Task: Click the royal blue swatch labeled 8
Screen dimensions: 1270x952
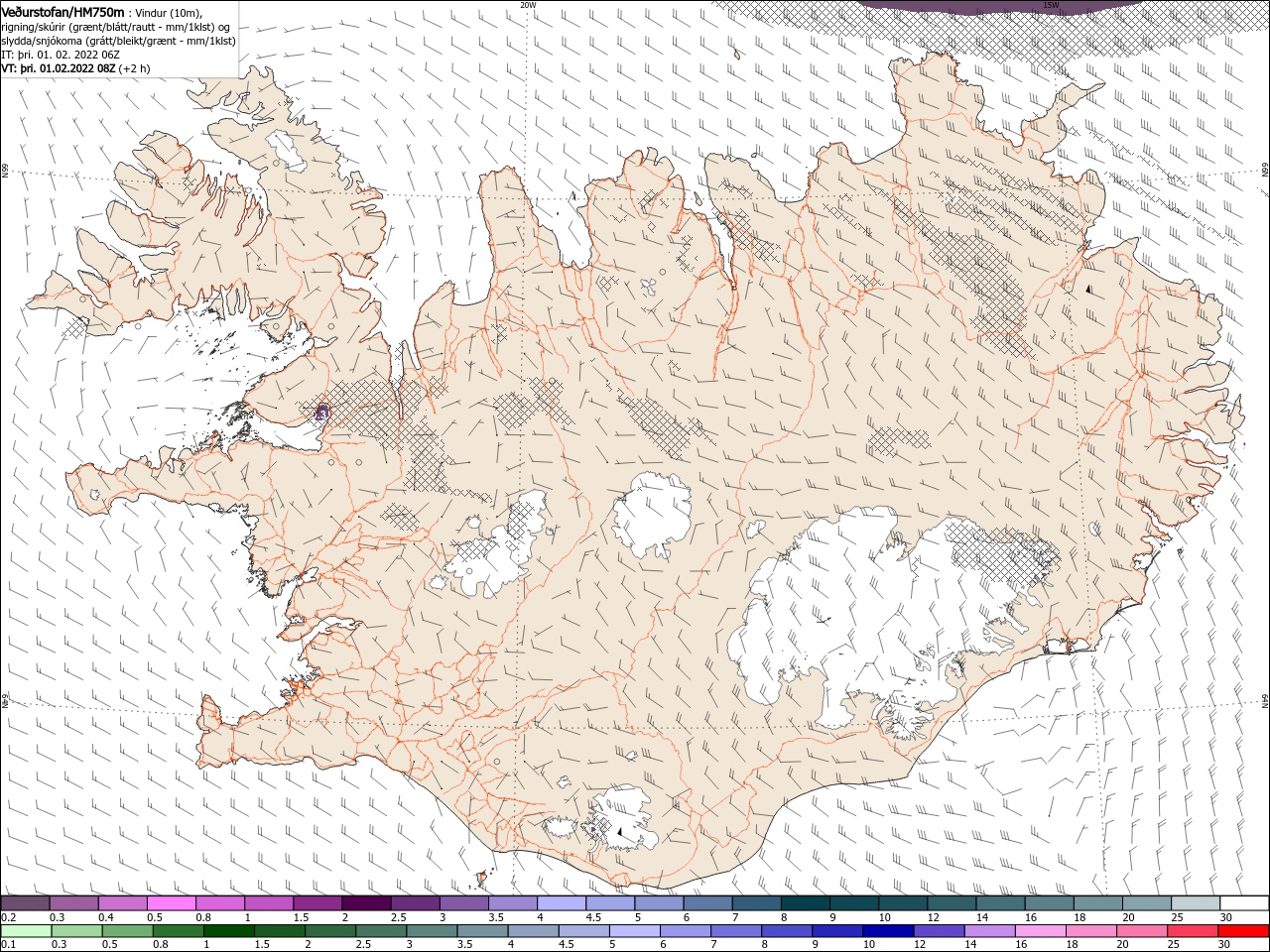Action: point(786,931)
